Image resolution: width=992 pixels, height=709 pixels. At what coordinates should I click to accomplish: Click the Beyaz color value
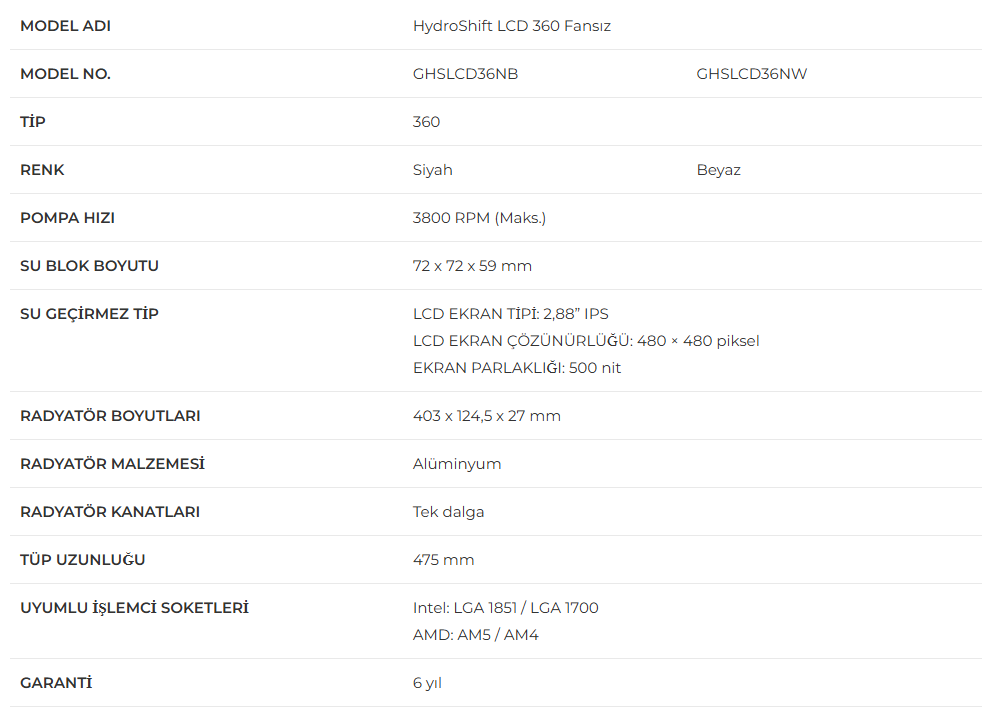tap(718, 170)
